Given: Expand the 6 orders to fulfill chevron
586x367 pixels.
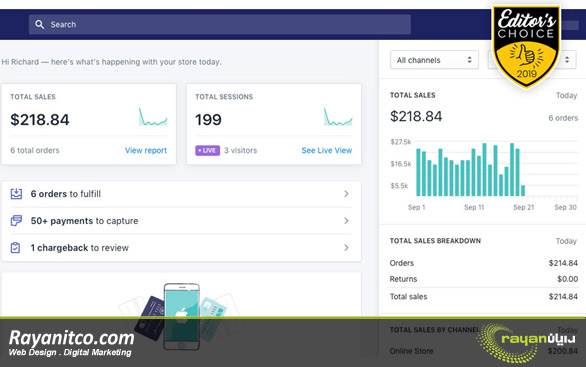Looking at the screenshot, I should pos(346,194).
